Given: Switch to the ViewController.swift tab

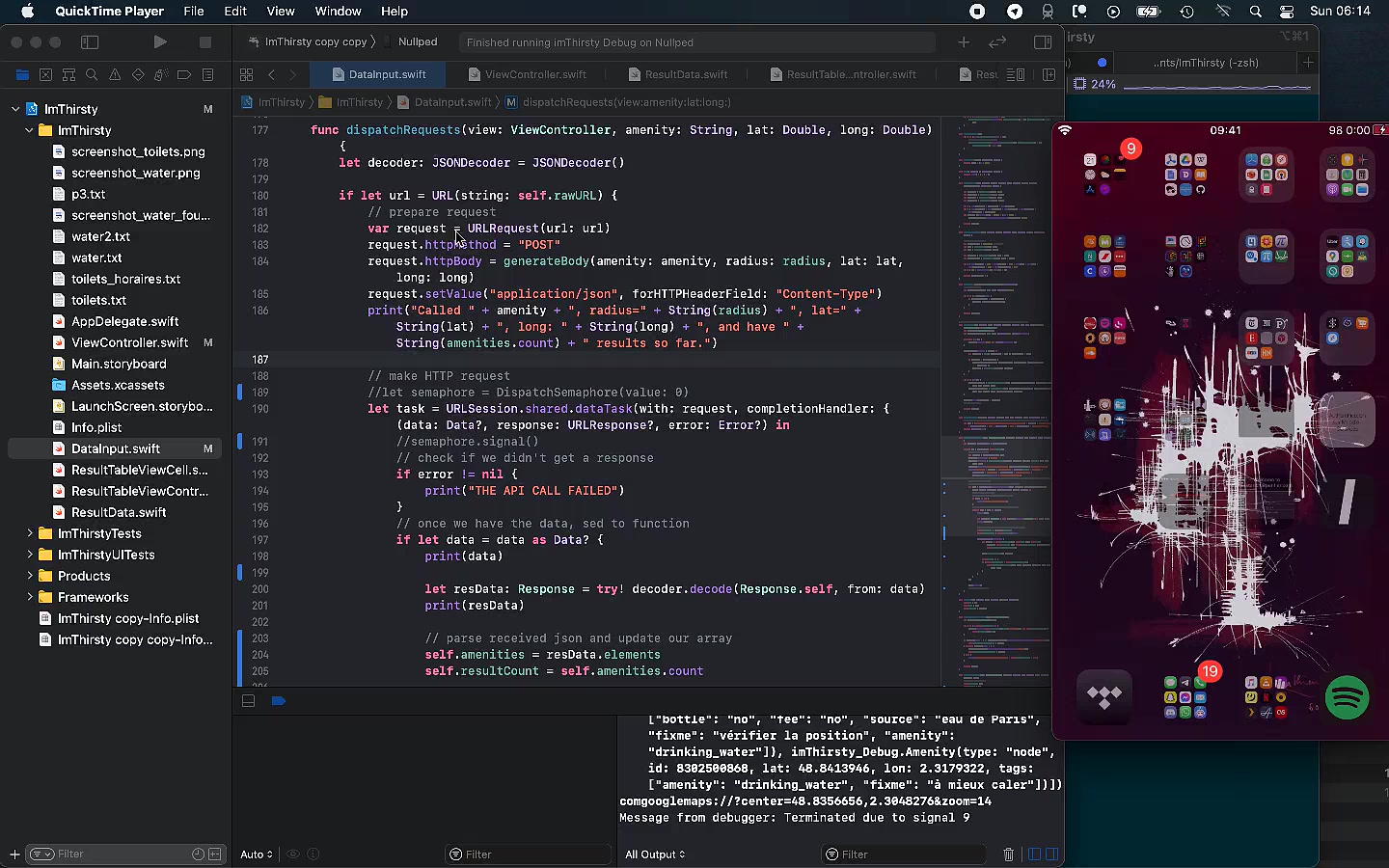Looking at the screenshot, I should point(534,74).
